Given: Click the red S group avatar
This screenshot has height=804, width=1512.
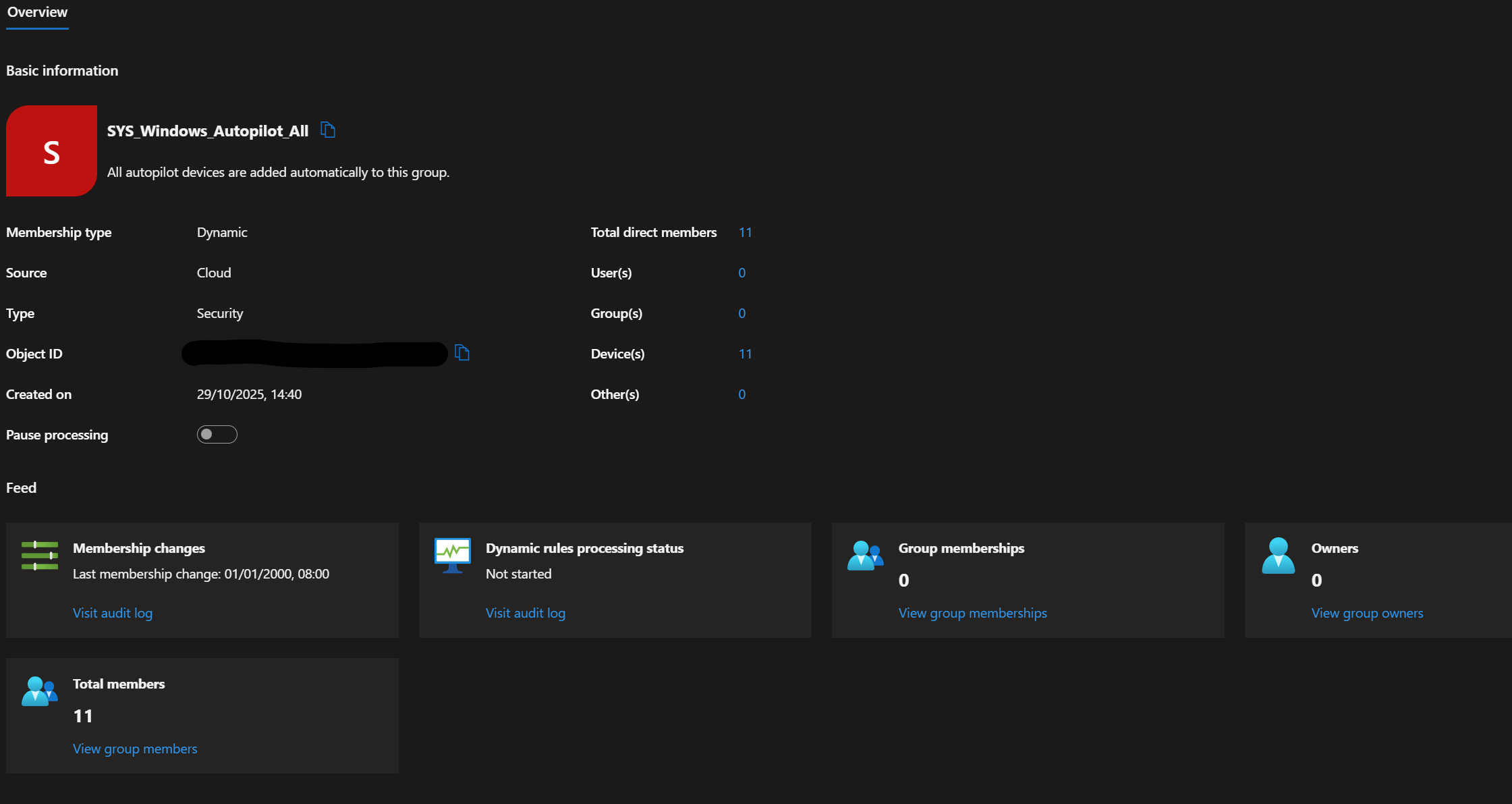Looking at the screenshot, I should [x=51, y=151].
